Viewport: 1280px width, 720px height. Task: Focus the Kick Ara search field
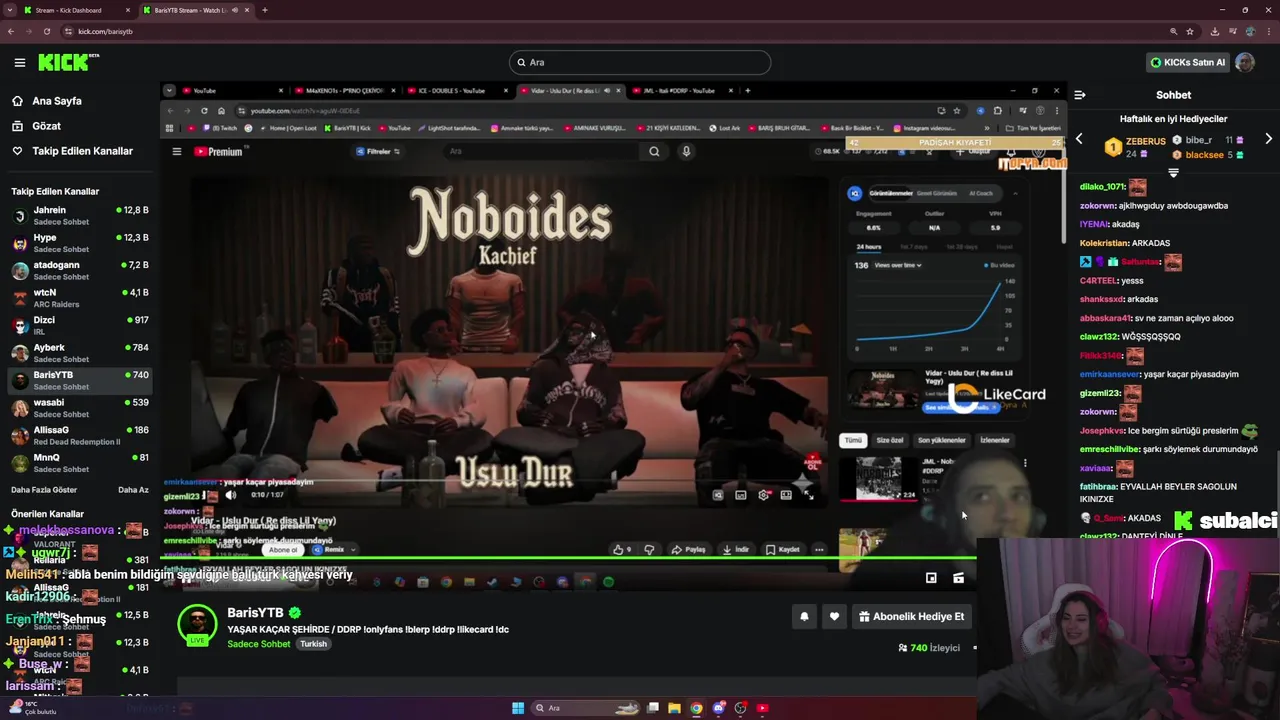click(640, 62)
